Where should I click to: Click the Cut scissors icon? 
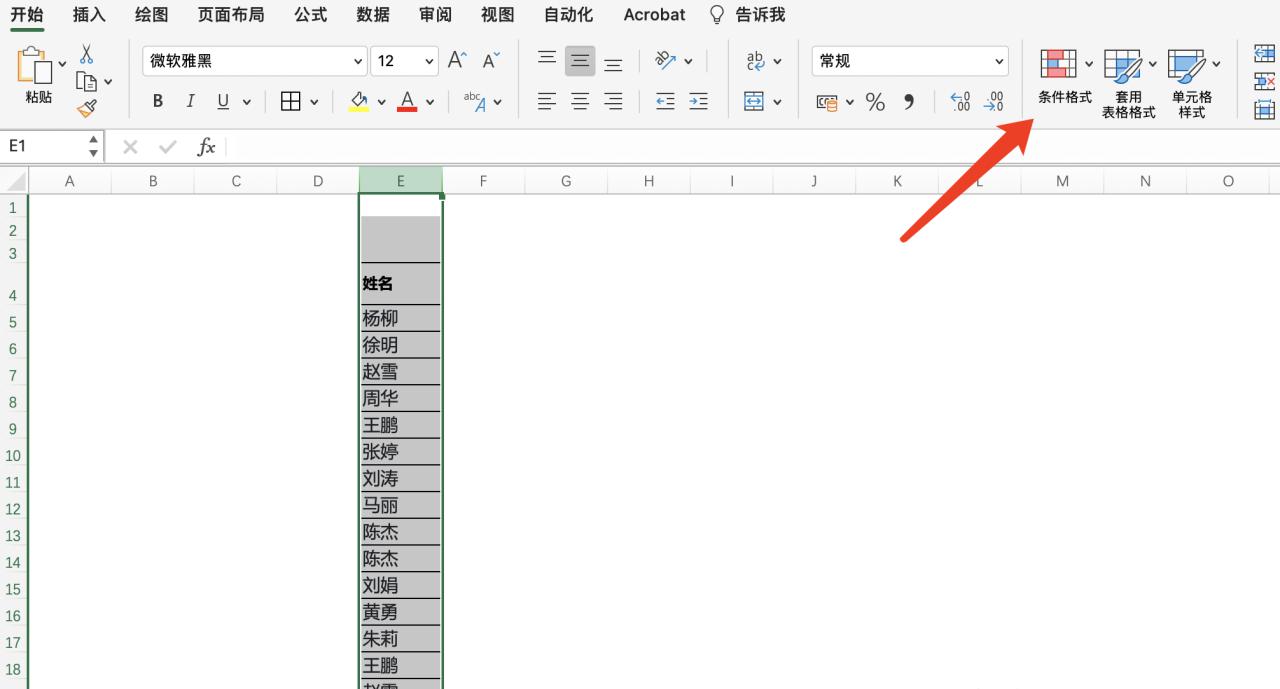click(87, 53)
